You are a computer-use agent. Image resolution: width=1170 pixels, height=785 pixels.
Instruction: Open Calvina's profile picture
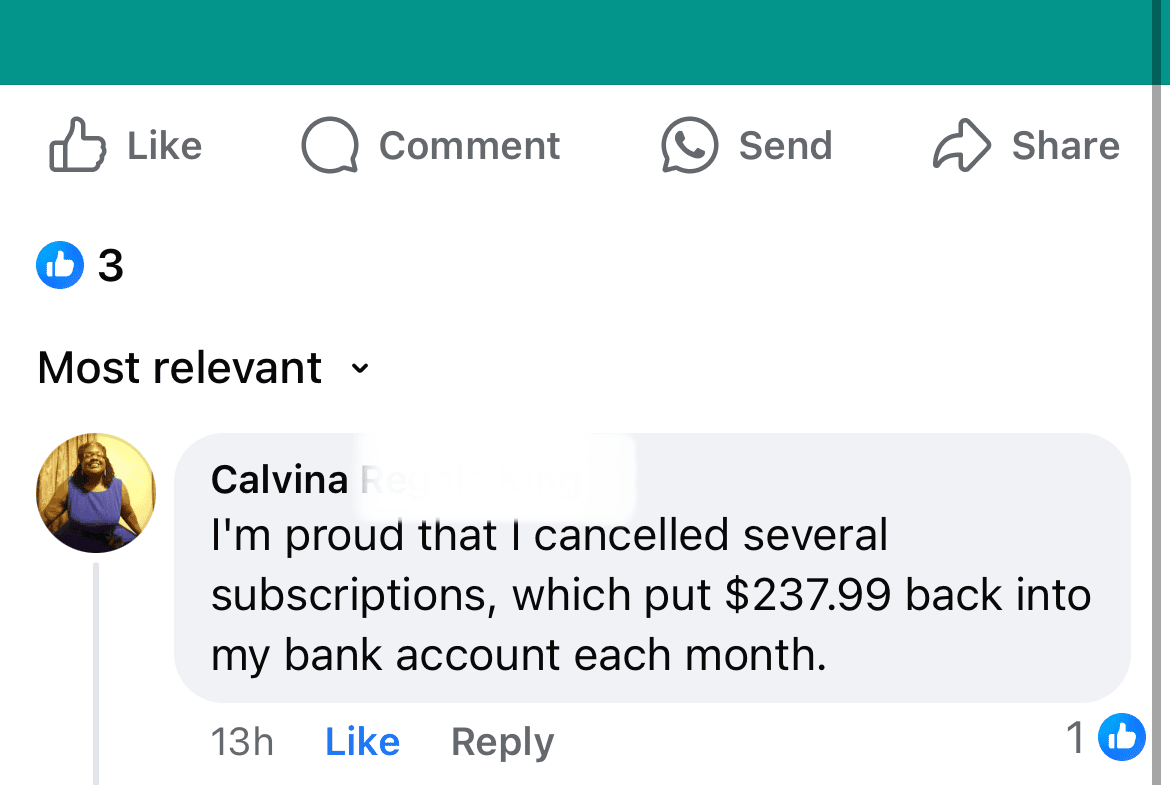tap(96, 493)
